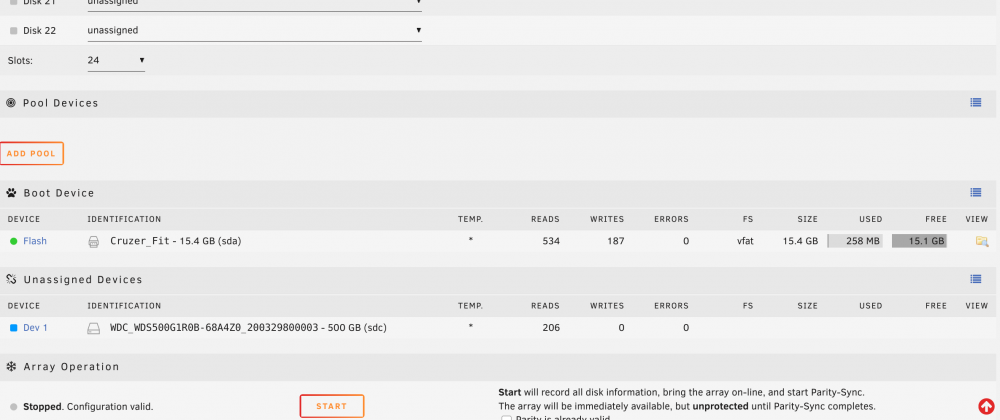The image size is (1000, 420).
Task: Click the blue status square next to Dev 1
Action: click(13, 328)
